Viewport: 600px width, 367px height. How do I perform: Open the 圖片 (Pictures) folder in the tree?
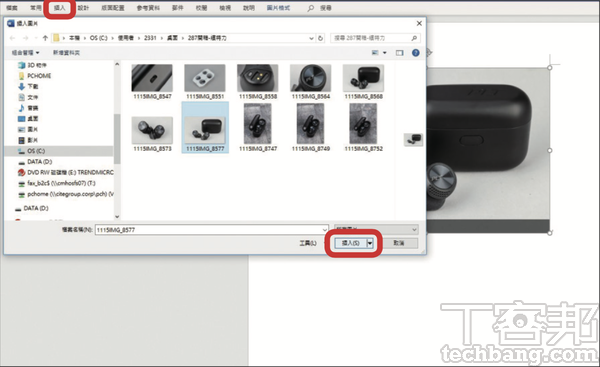tap(28, 129)
